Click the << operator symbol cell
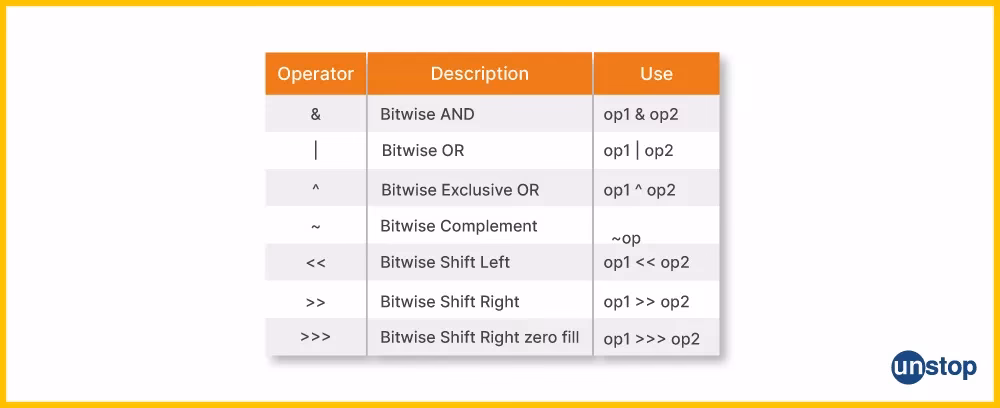Image resolution: width=1000 pixels, height=408 pixels. pyautogui.click(x=316, y=263)
